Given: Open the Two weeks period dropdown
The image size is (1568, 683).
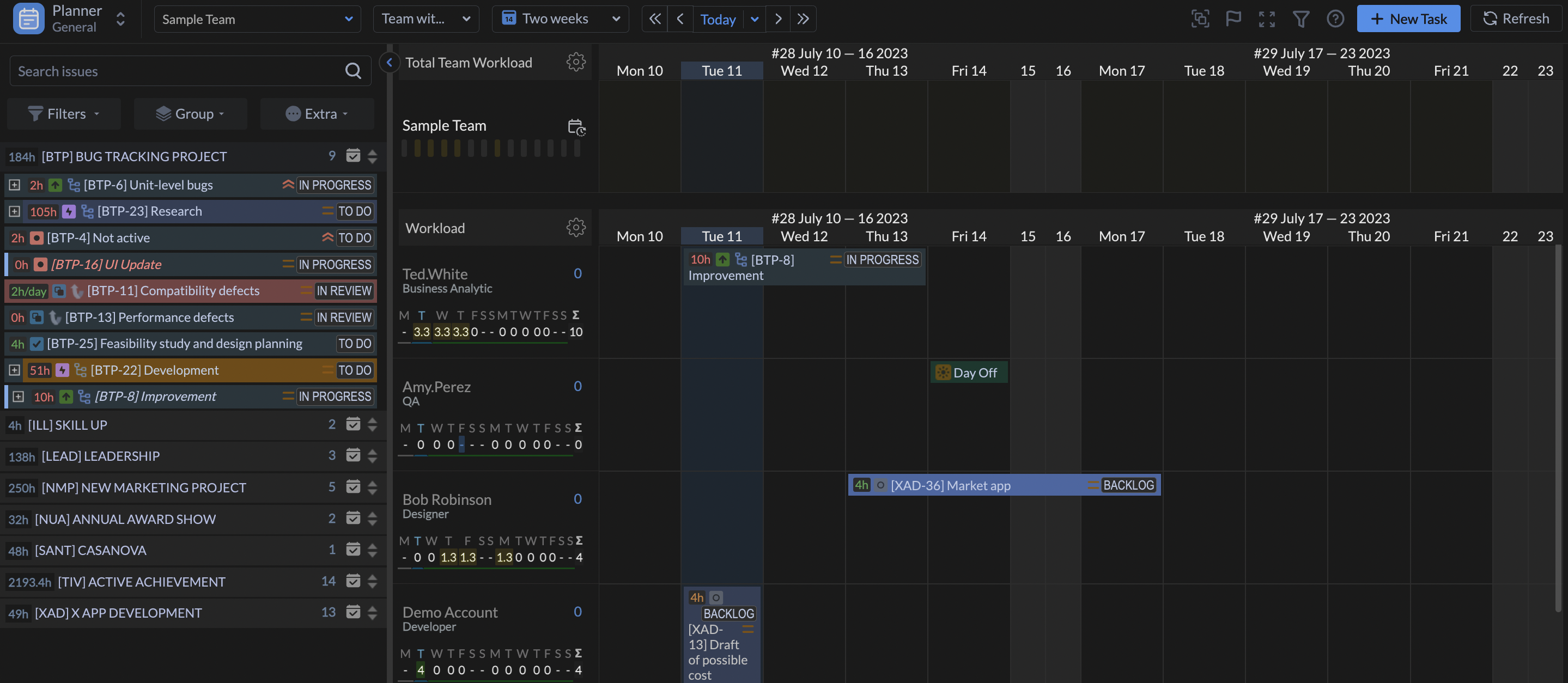Looking at the screenshot, I should (560, 19).
